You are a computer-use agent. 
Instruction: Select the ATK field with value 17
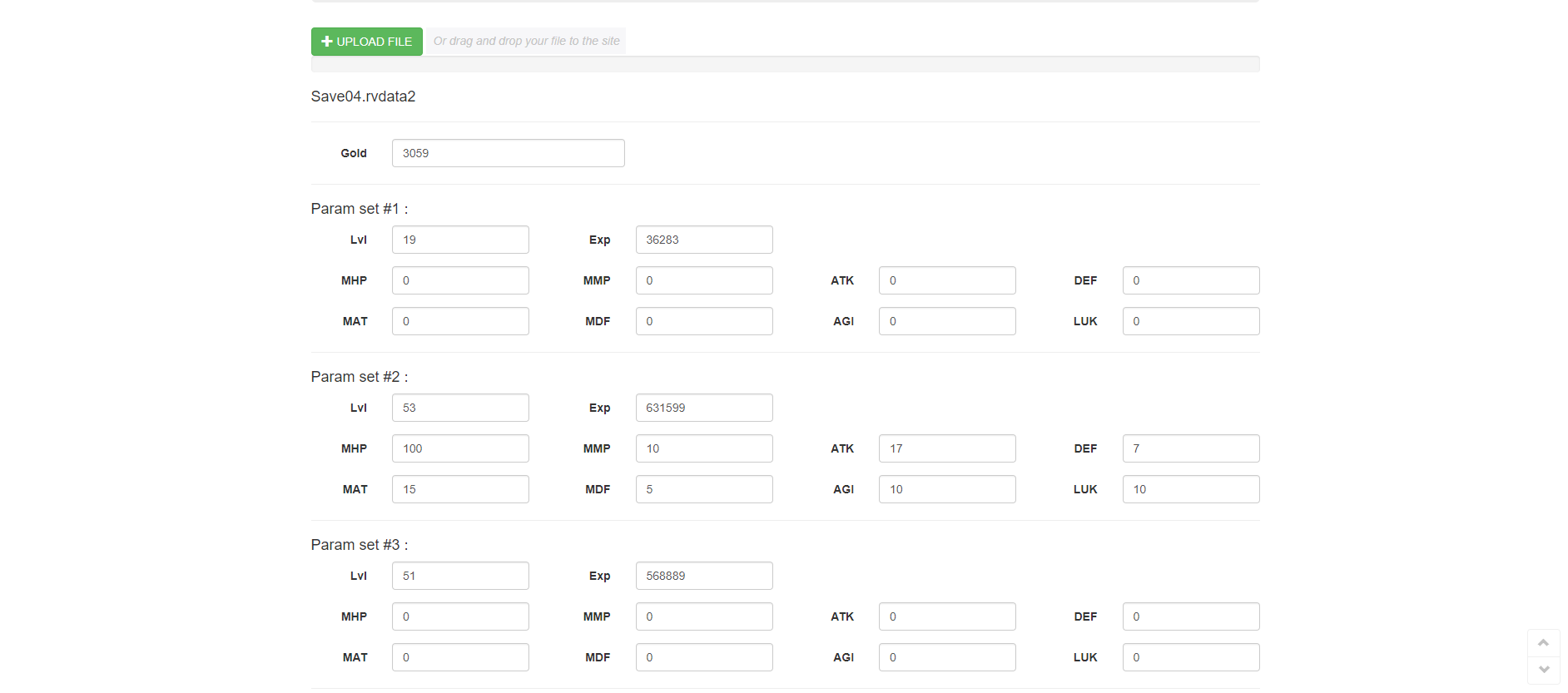[x=946, y=448]
